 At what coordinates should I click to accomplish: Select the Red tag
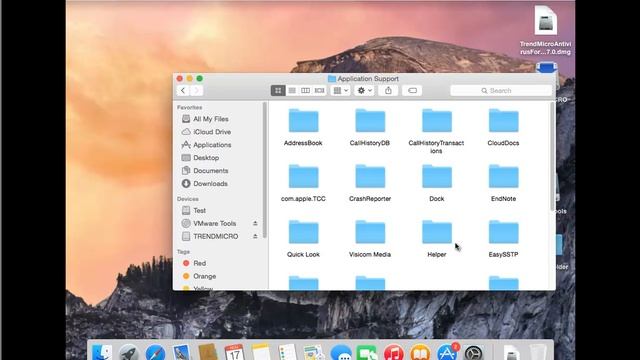coord(194,263)
